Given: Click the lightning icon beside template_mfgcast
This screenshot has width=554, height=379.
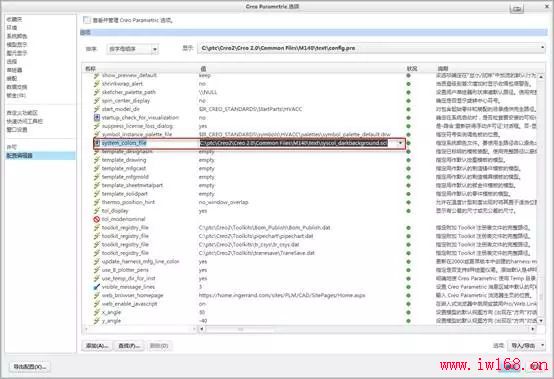Looking at the screenshot, I should [96, 168].
